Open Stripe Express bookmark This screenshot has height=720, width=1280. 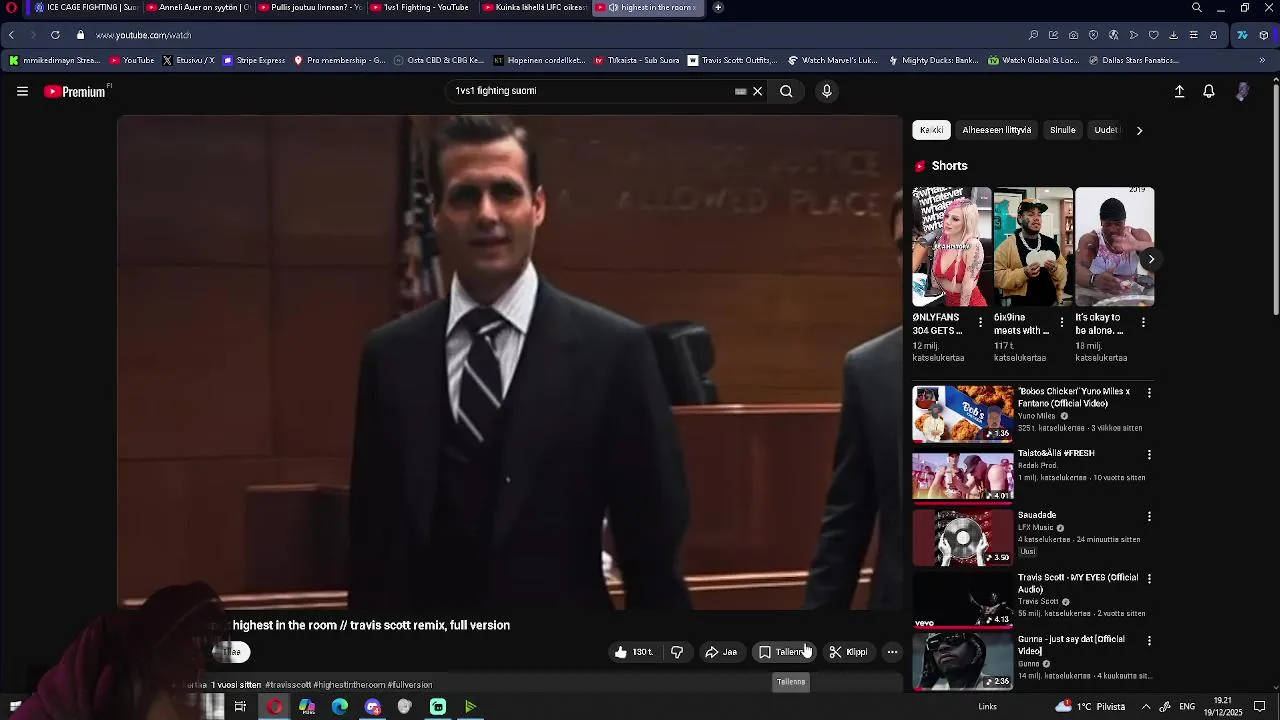click(x=254, y=60)
